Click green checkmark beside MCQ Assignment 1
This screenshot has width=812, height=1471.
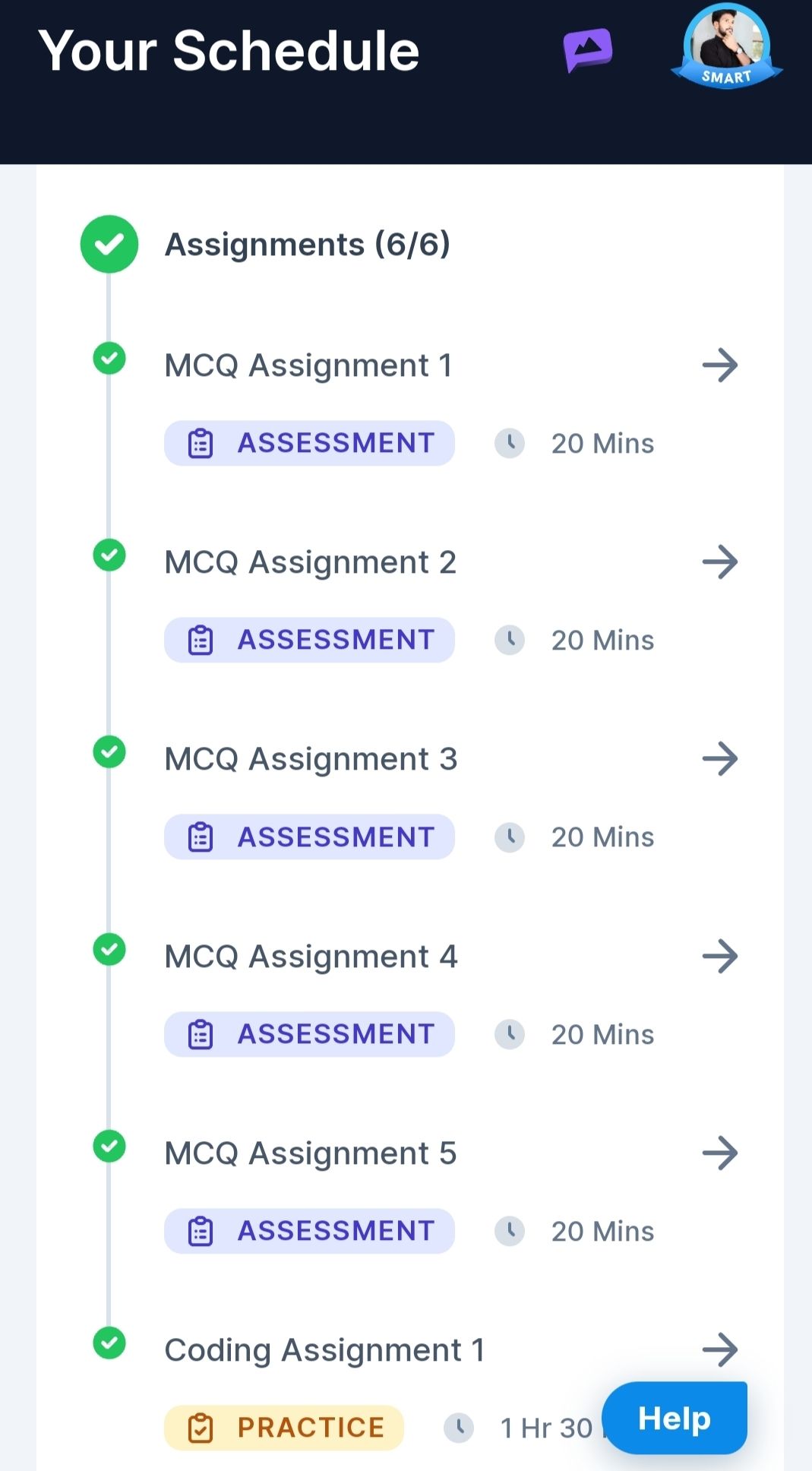[x=109, y=359]
